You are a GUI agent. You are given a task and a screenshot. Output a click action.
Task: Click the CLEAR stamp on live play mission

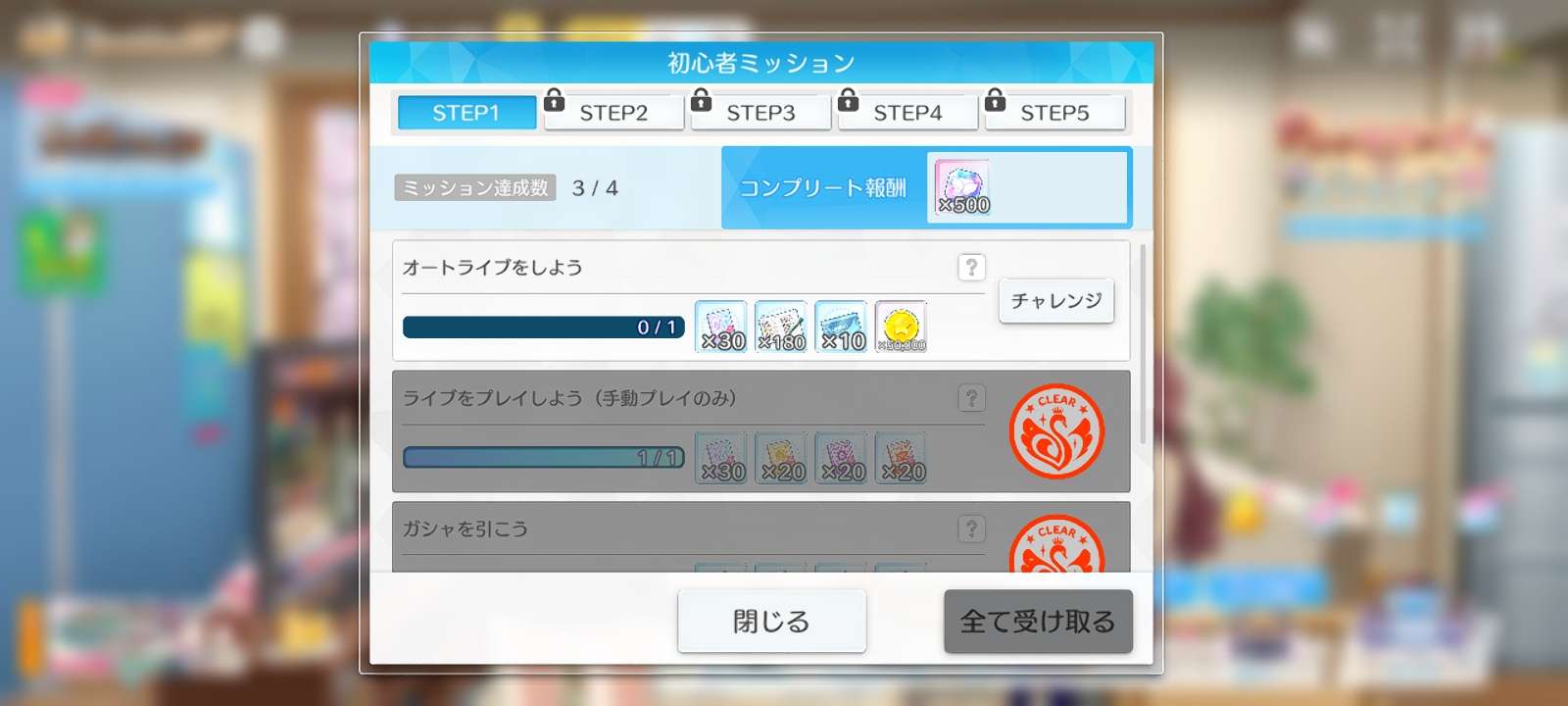coord(1056,431)
